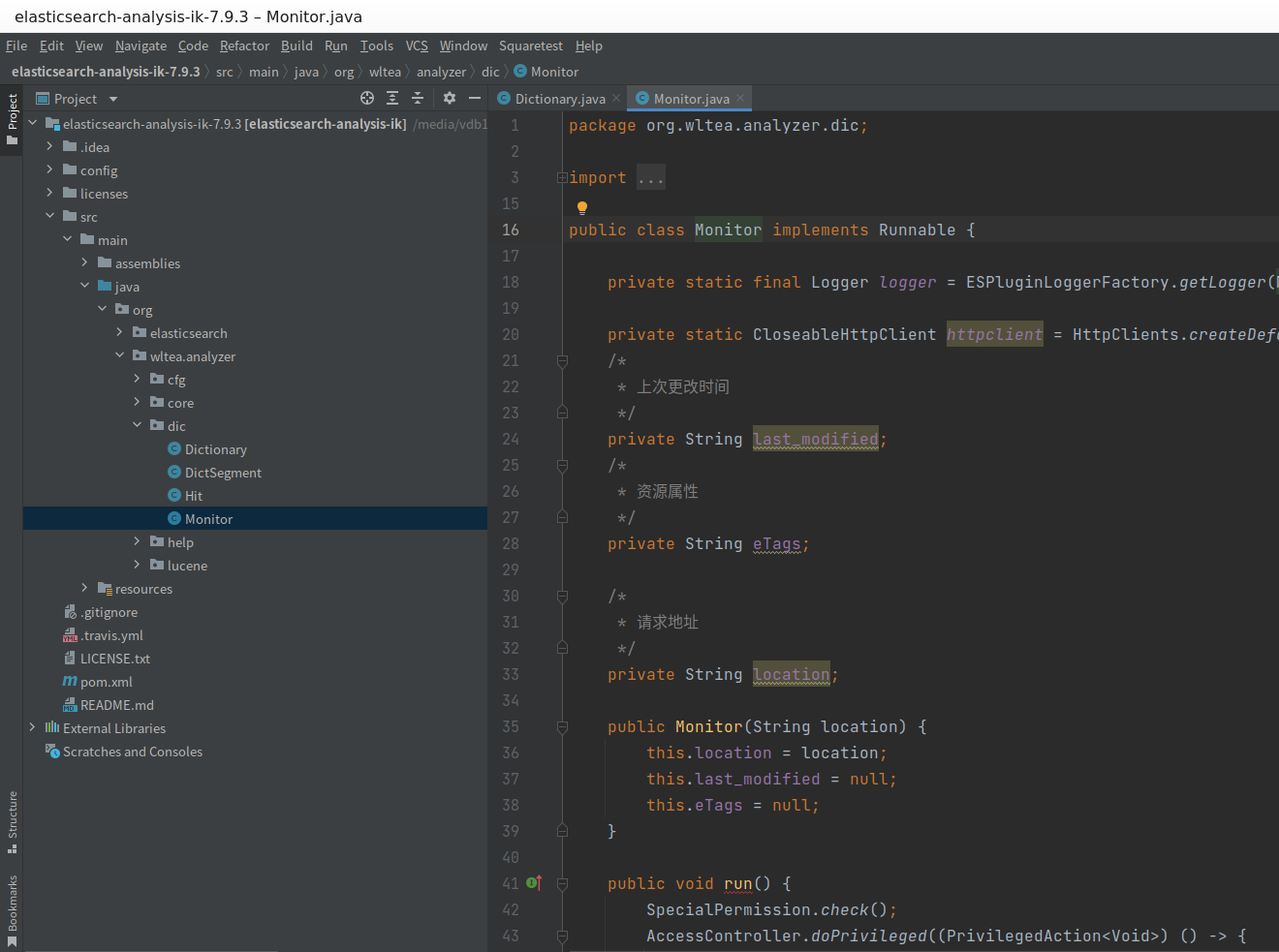Close the Dictionary.java editor tab

616,98
